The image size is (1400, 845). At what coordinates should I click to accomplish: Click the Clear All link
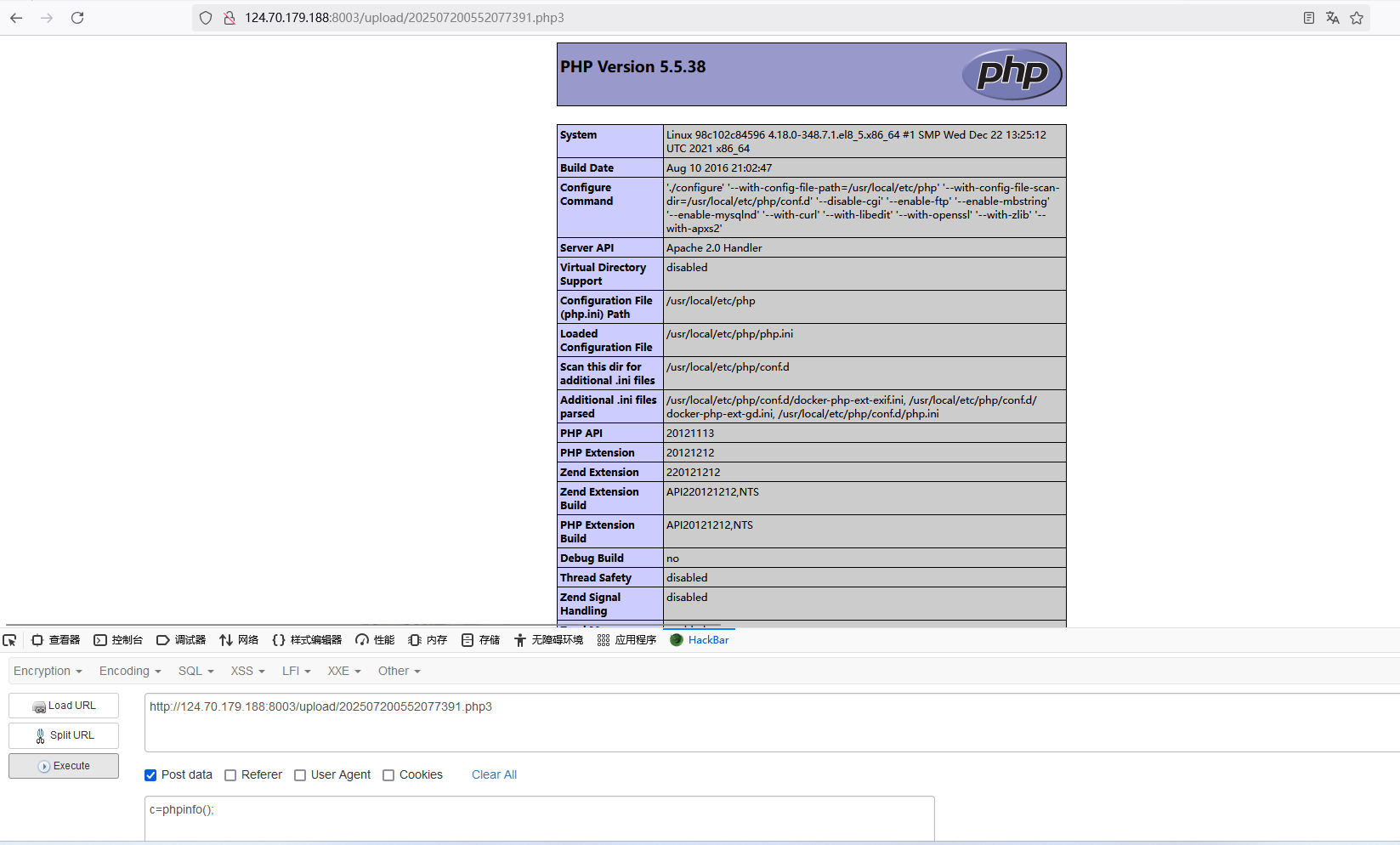click(494, 774)
